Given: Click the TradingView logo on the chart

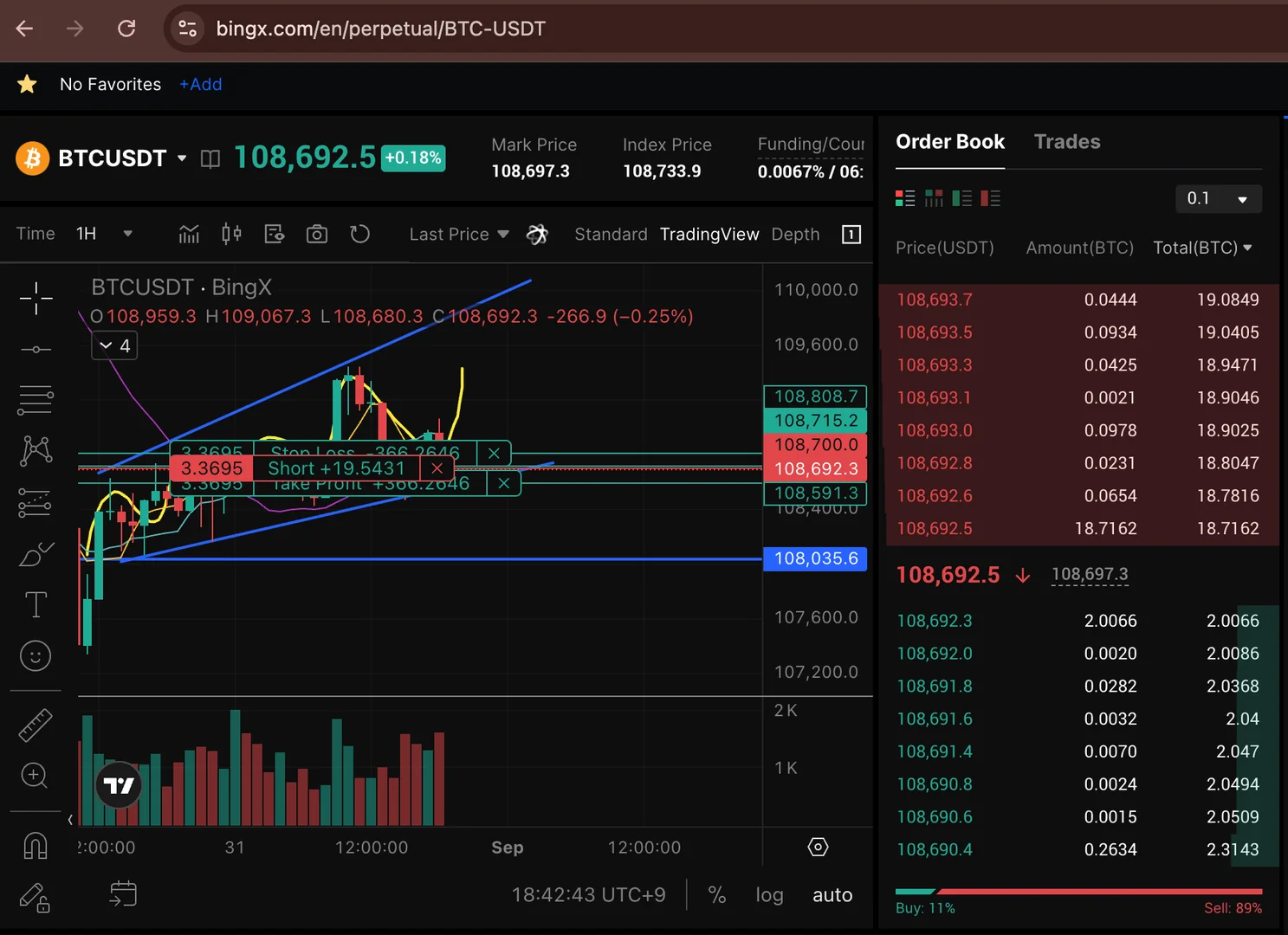Looking at the screenshot, I should pos(119,785).
